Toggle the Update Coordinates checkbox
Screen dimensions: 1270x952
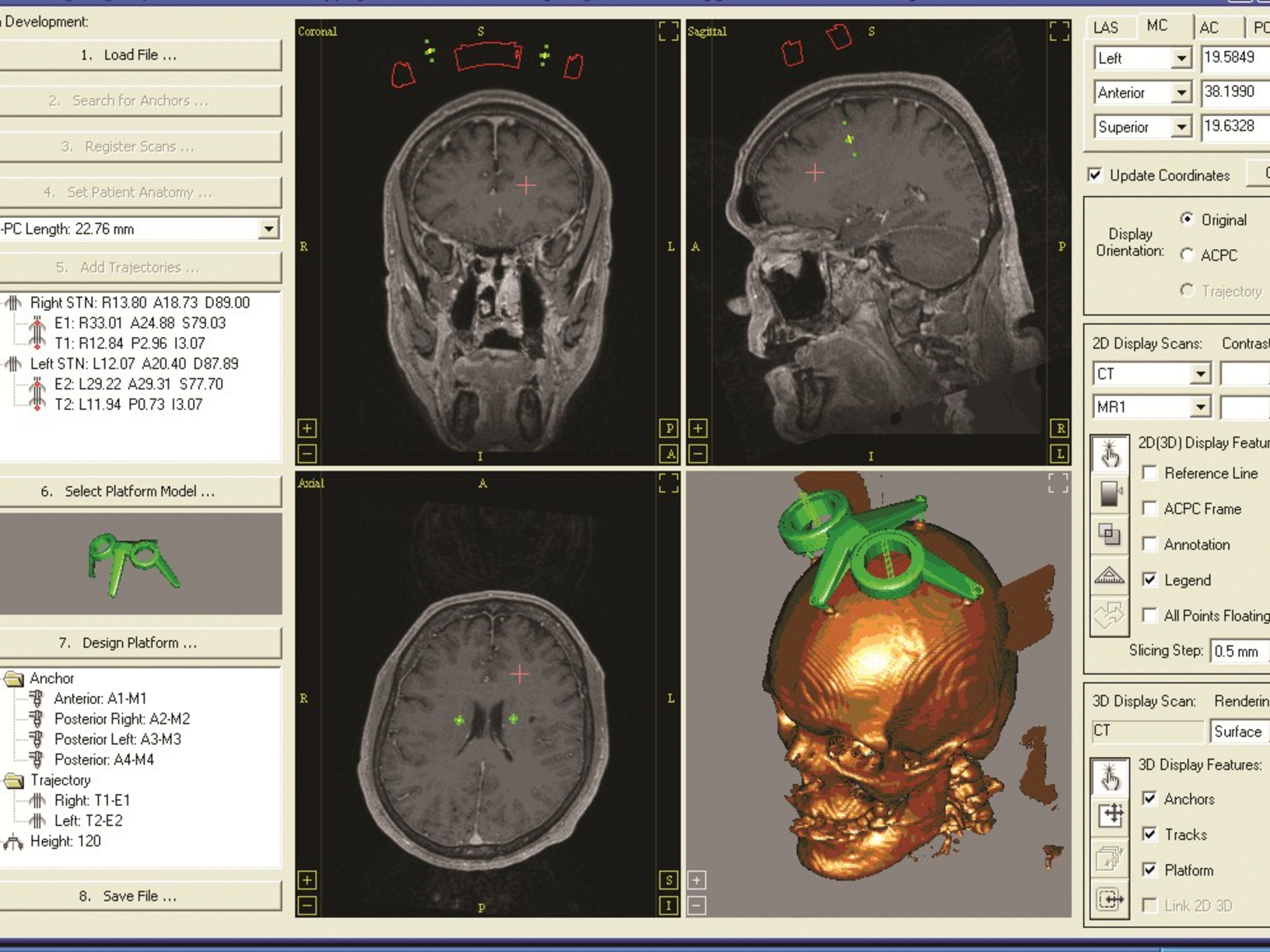coord(1095,175)
